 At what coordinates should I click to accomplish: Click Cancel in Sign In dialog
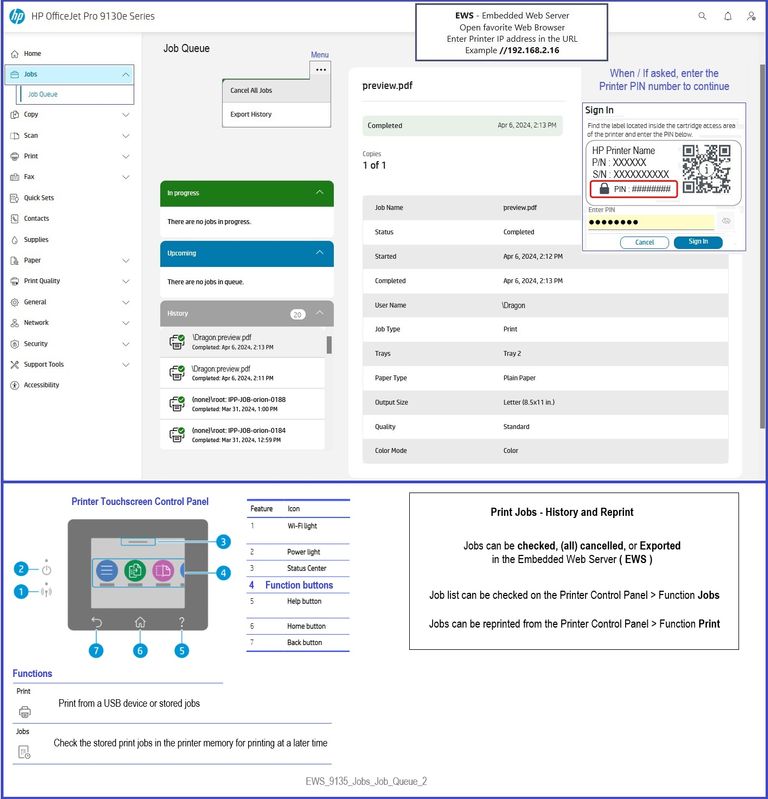pyautogui.click(x=644, y=243)
